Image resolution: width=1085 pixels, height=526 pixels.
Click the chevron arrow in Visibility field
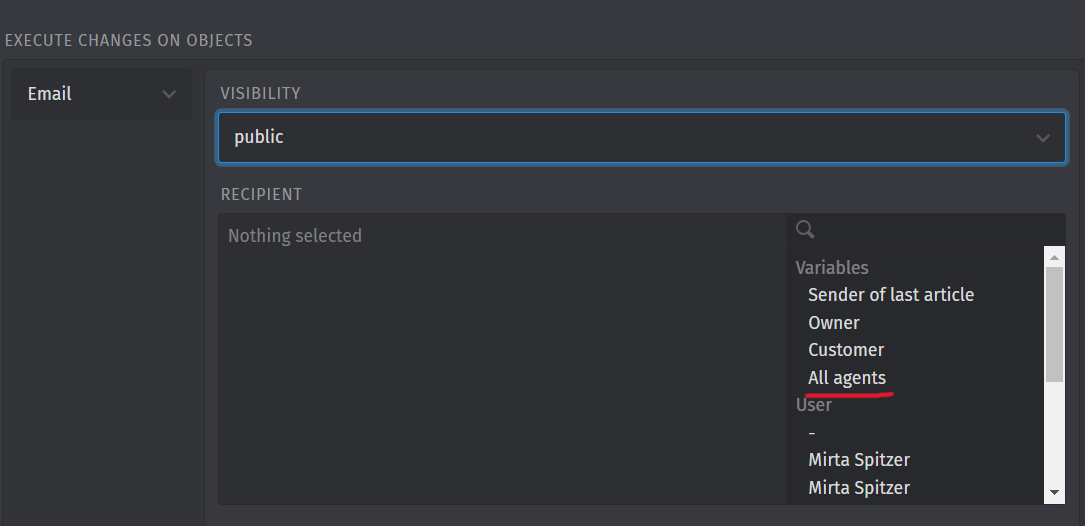pyautogui.click(x=1042, y=138)
